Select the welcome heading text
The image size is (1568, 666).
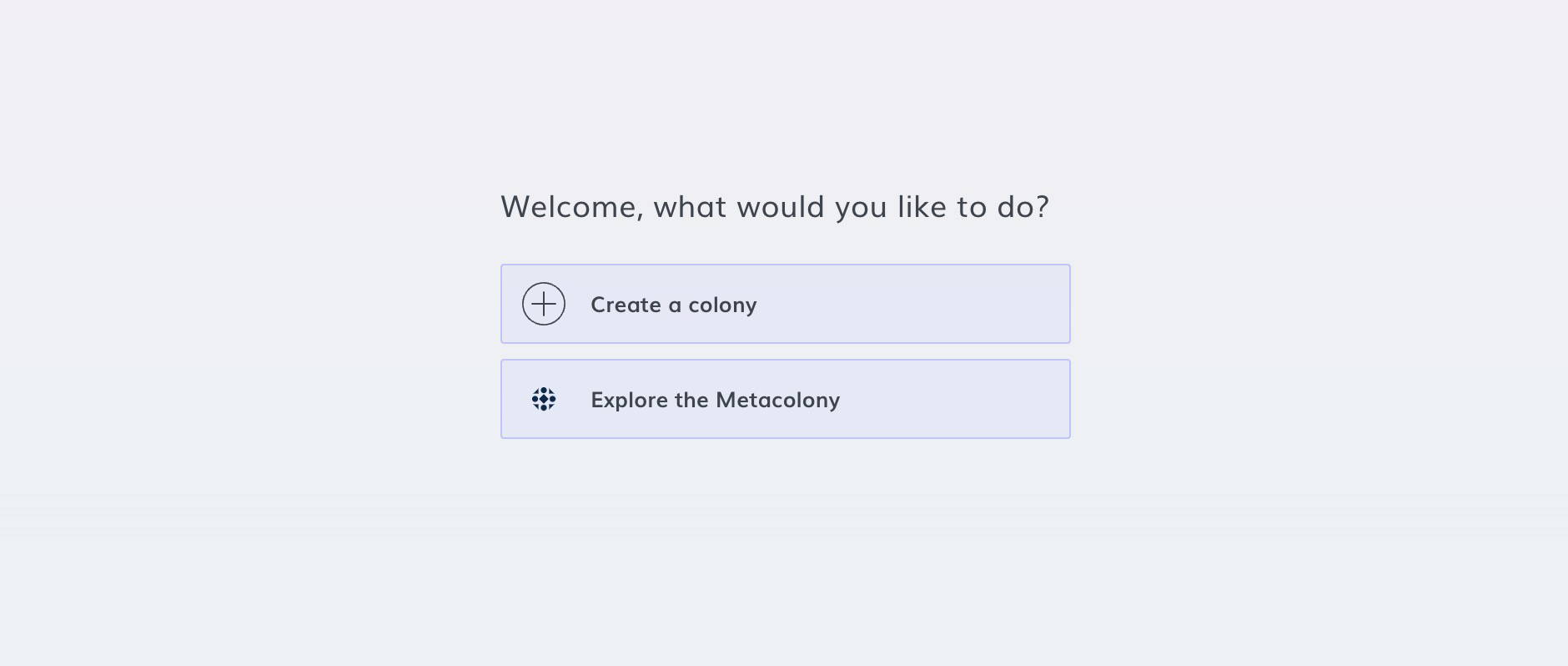[775, 206]
